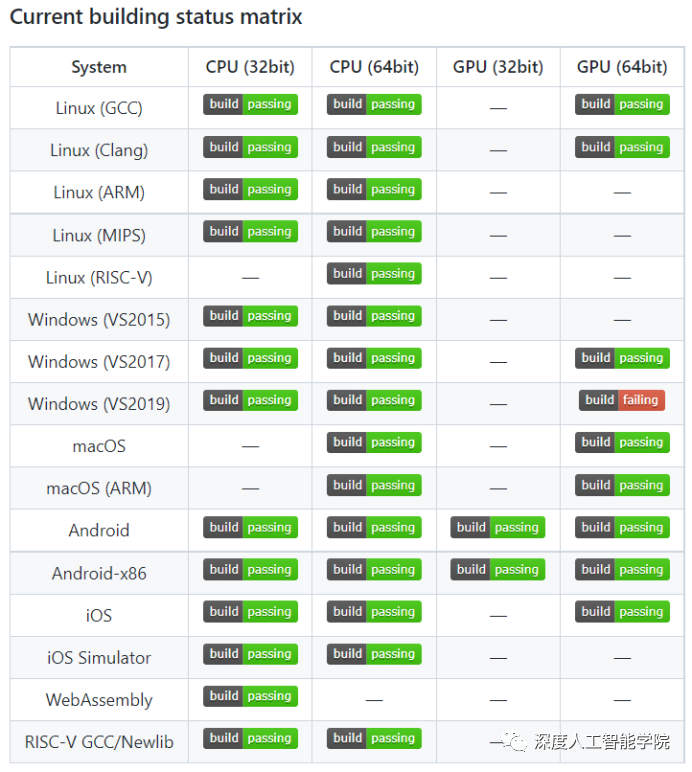
Task: Open Linux (MIPS) CPU 32bit badge
Action: tap(250, 231)
